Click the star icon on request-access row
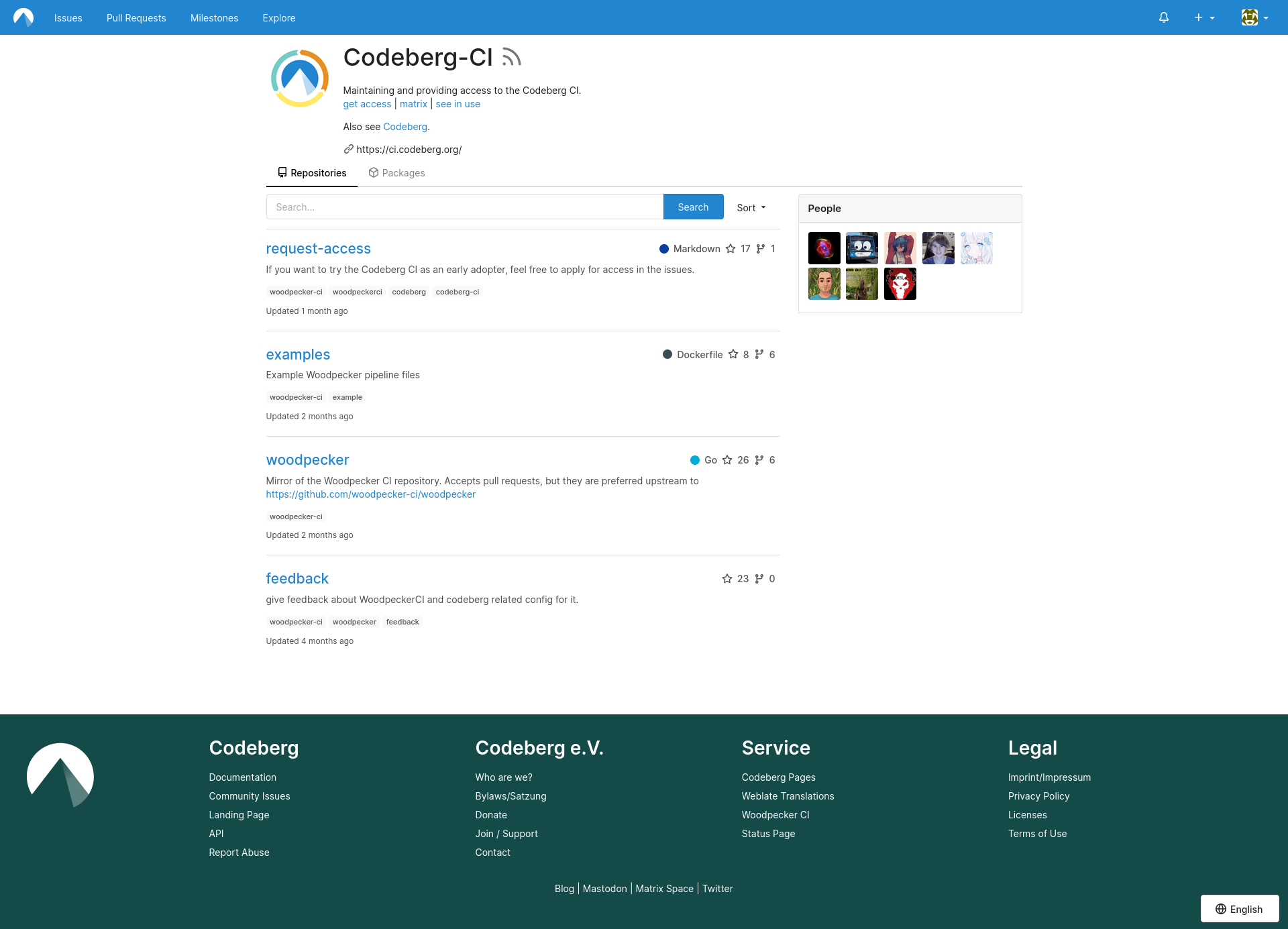The image size is (1288, 929). tap(731, 249)
